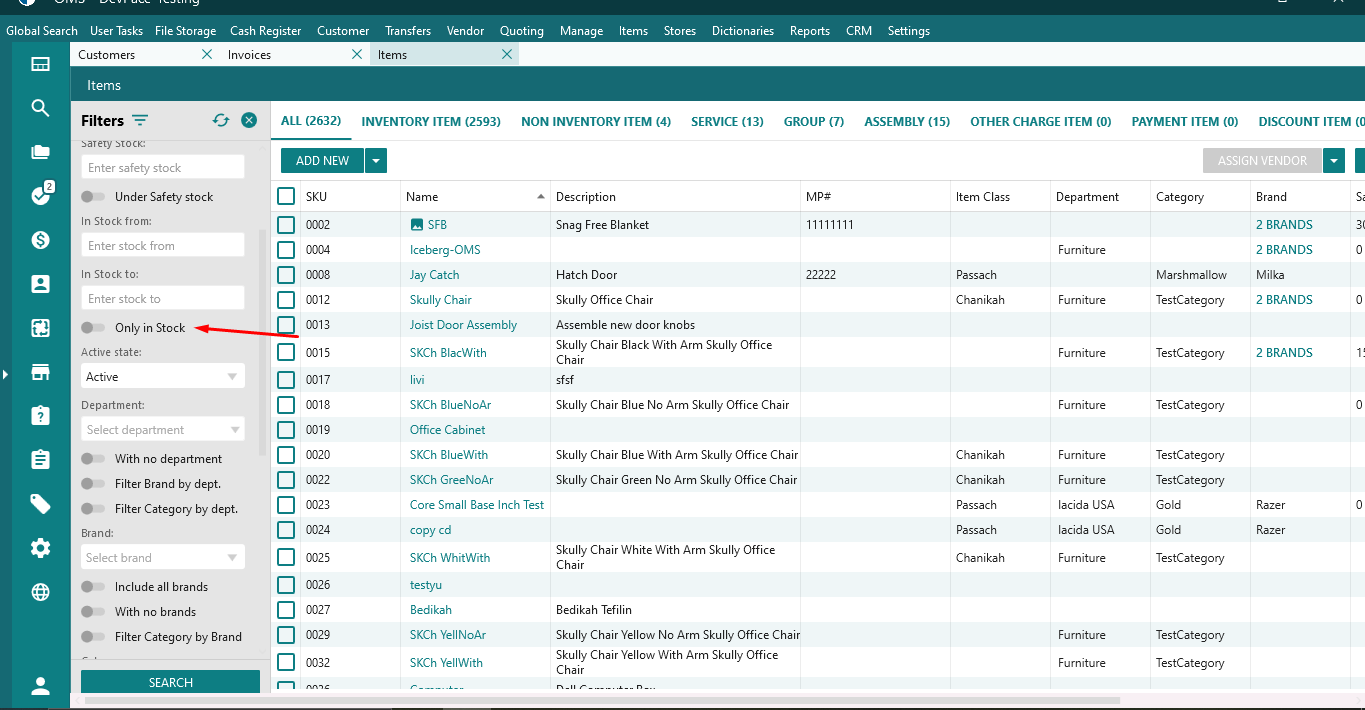Check the checkbox for SKU 0012 row
Image resolution: width=1365 pixels, height=710 pixels.
(286, 300)
